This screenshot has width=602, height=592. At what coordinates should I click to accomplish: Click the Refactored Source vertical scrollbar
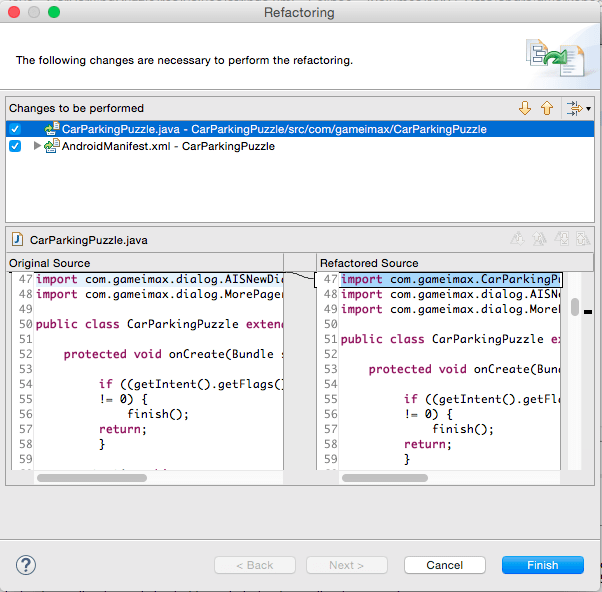574,306
